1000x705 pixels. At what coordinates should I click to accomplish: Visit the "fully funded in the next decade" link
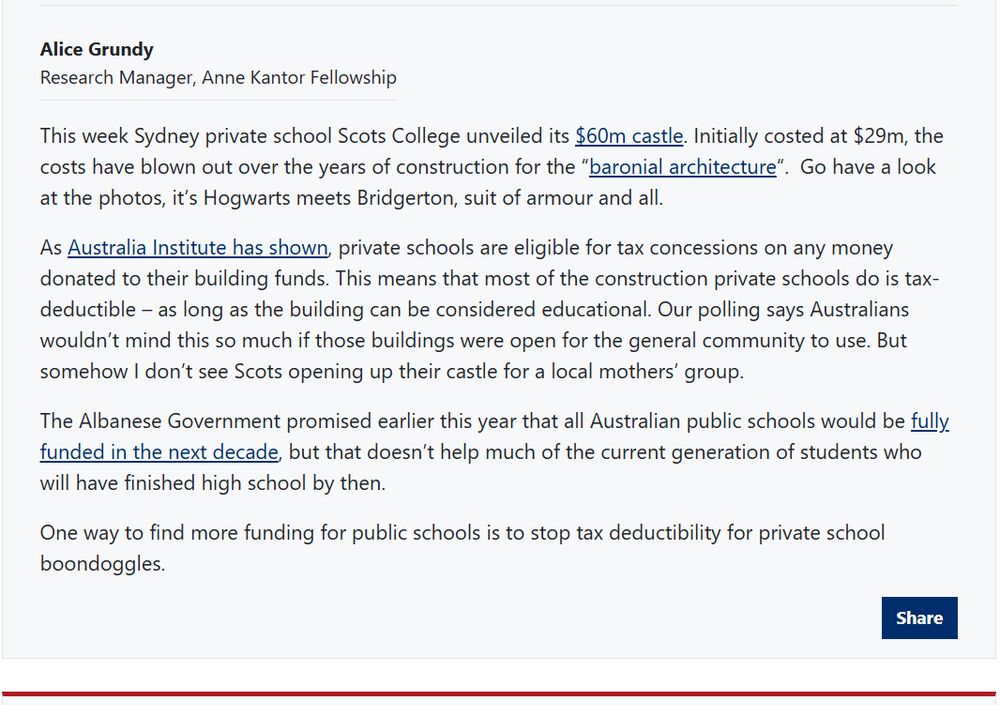point(159,452)
